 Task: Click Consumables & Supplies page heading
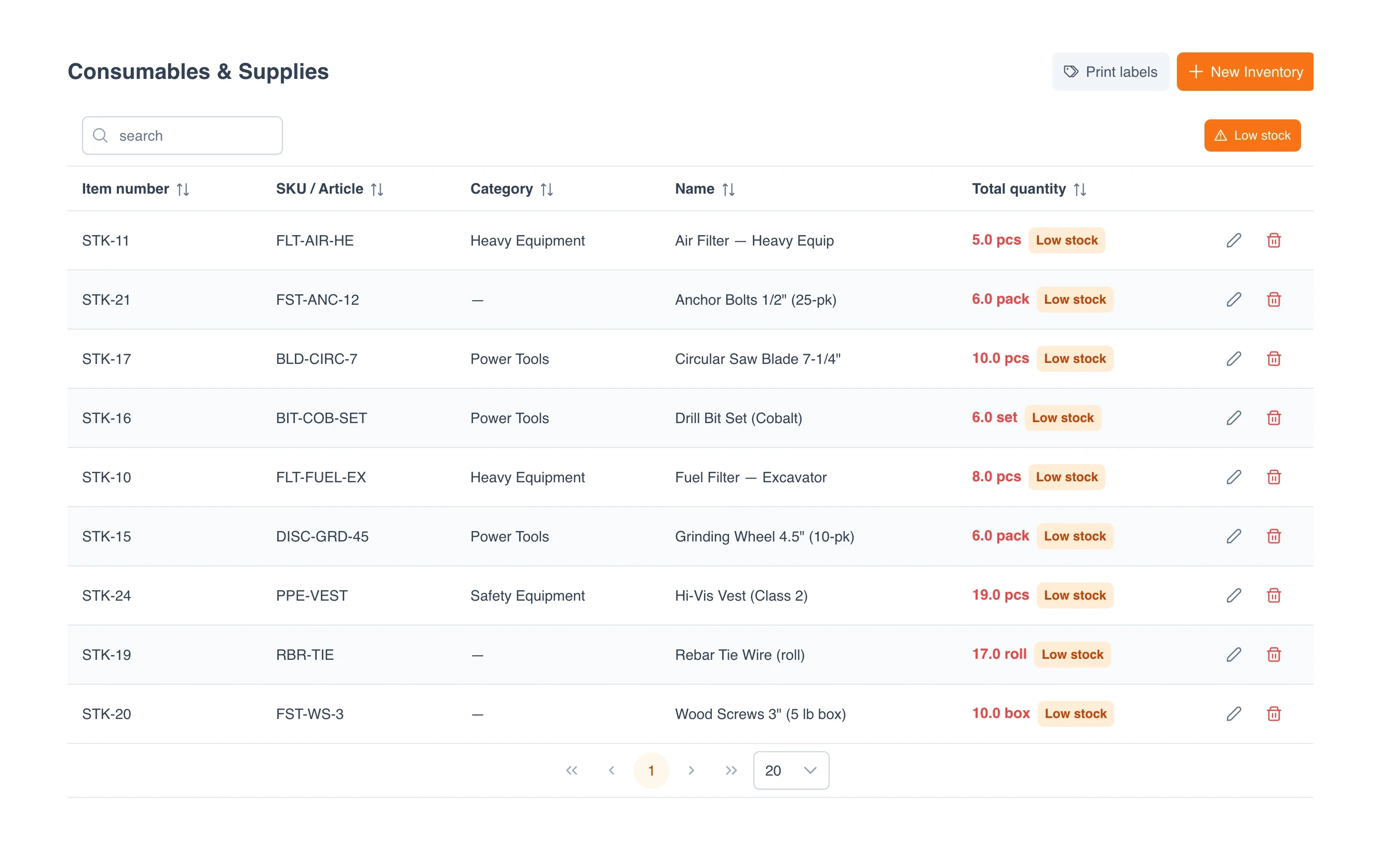[x=198, y=71]
